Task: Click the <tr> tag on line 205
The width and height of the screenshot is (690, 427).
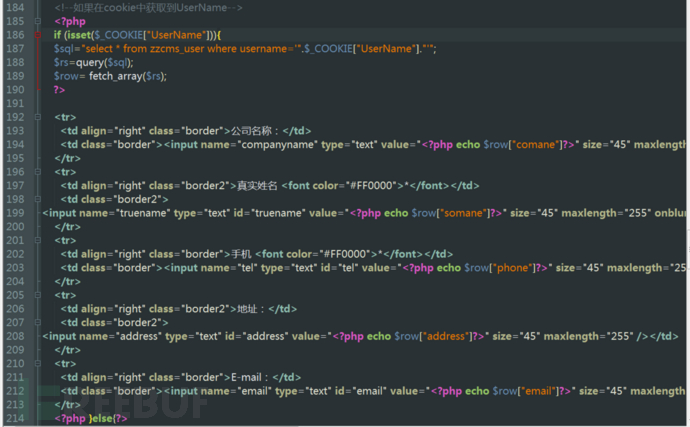Action: click(x=66, y=295)
